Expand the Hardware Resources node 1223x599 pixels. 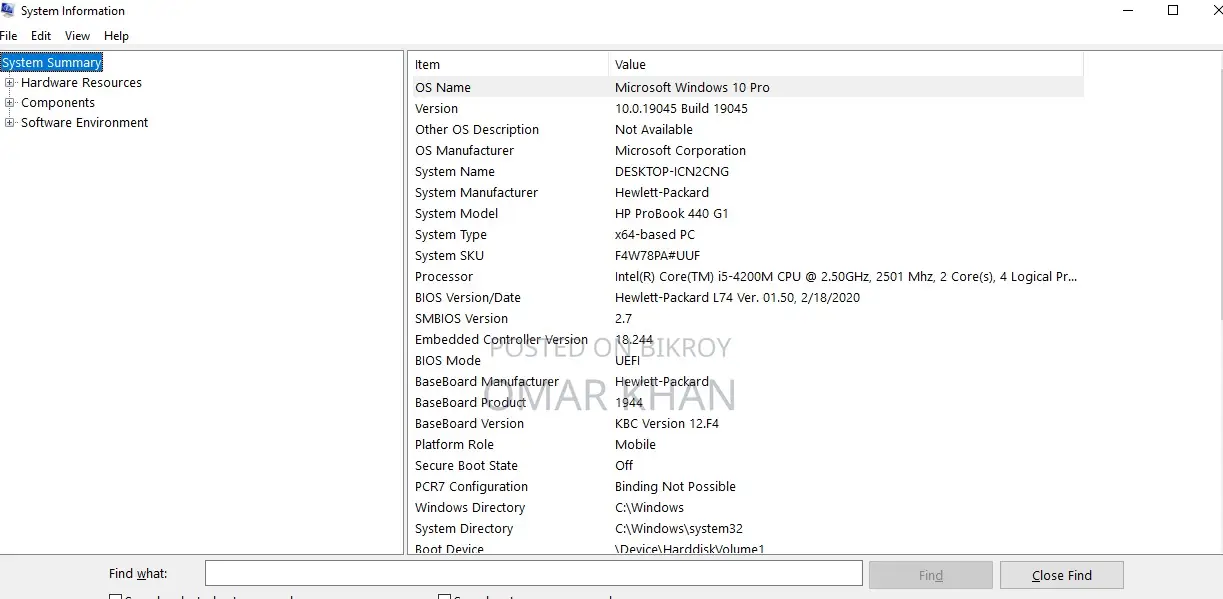click(10, 83)
